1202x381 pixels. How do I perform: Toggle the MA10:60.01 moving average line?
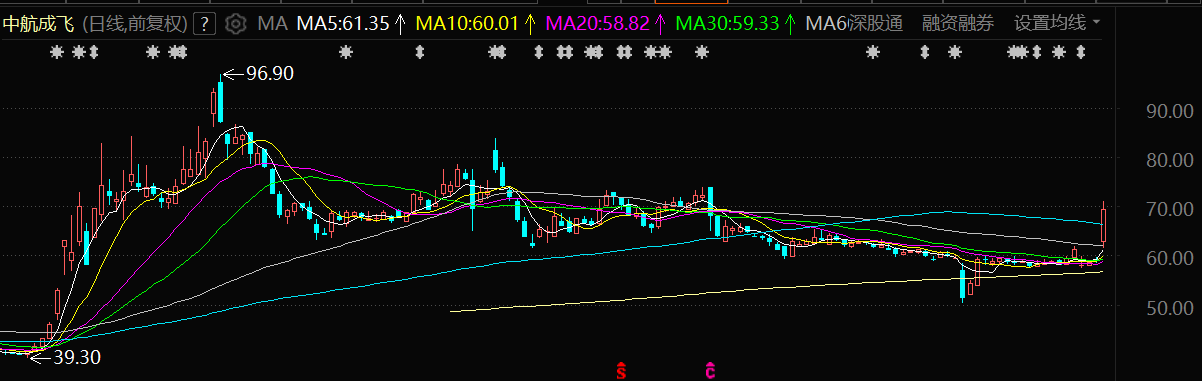pyautogui.click(x=467, y=23)
